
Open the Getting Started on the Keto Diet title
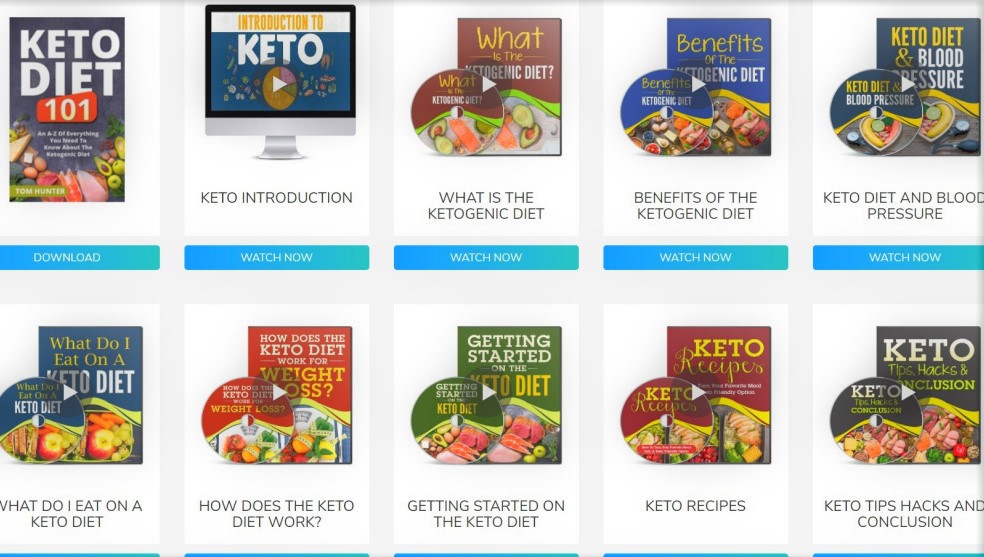tap(486, 514)
